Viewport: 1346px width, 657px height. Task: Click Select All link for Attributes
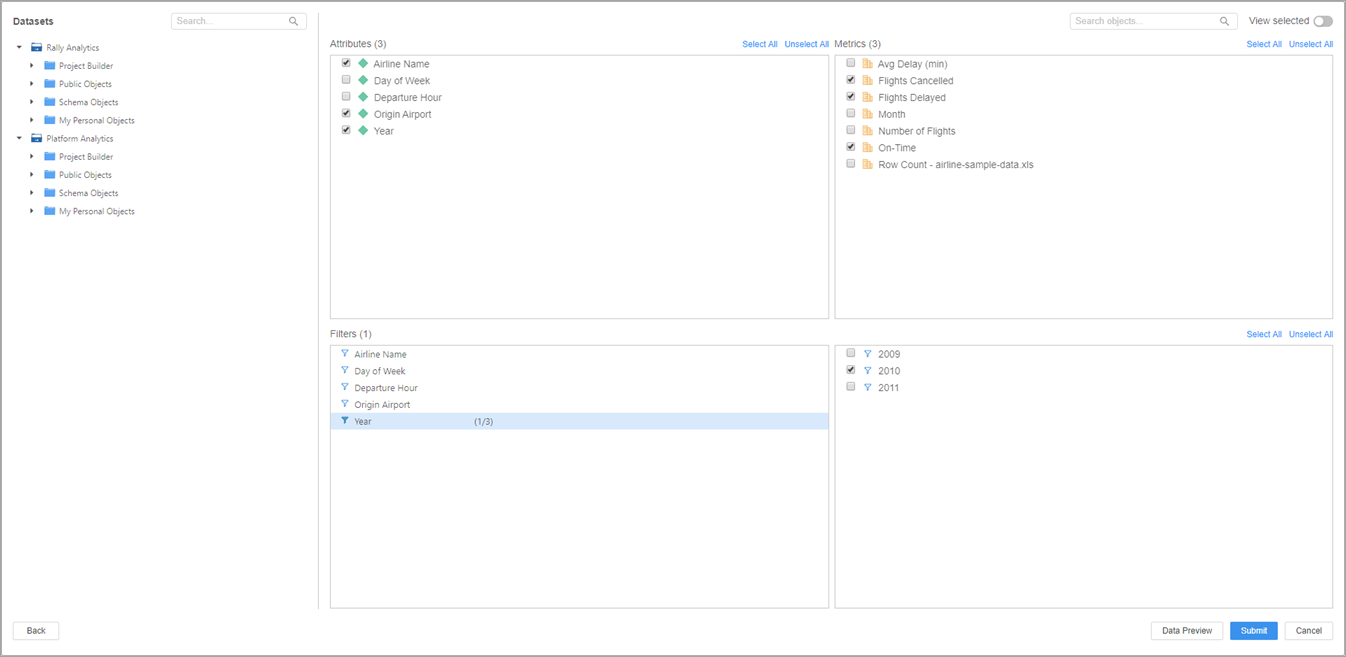click(759, 44)
